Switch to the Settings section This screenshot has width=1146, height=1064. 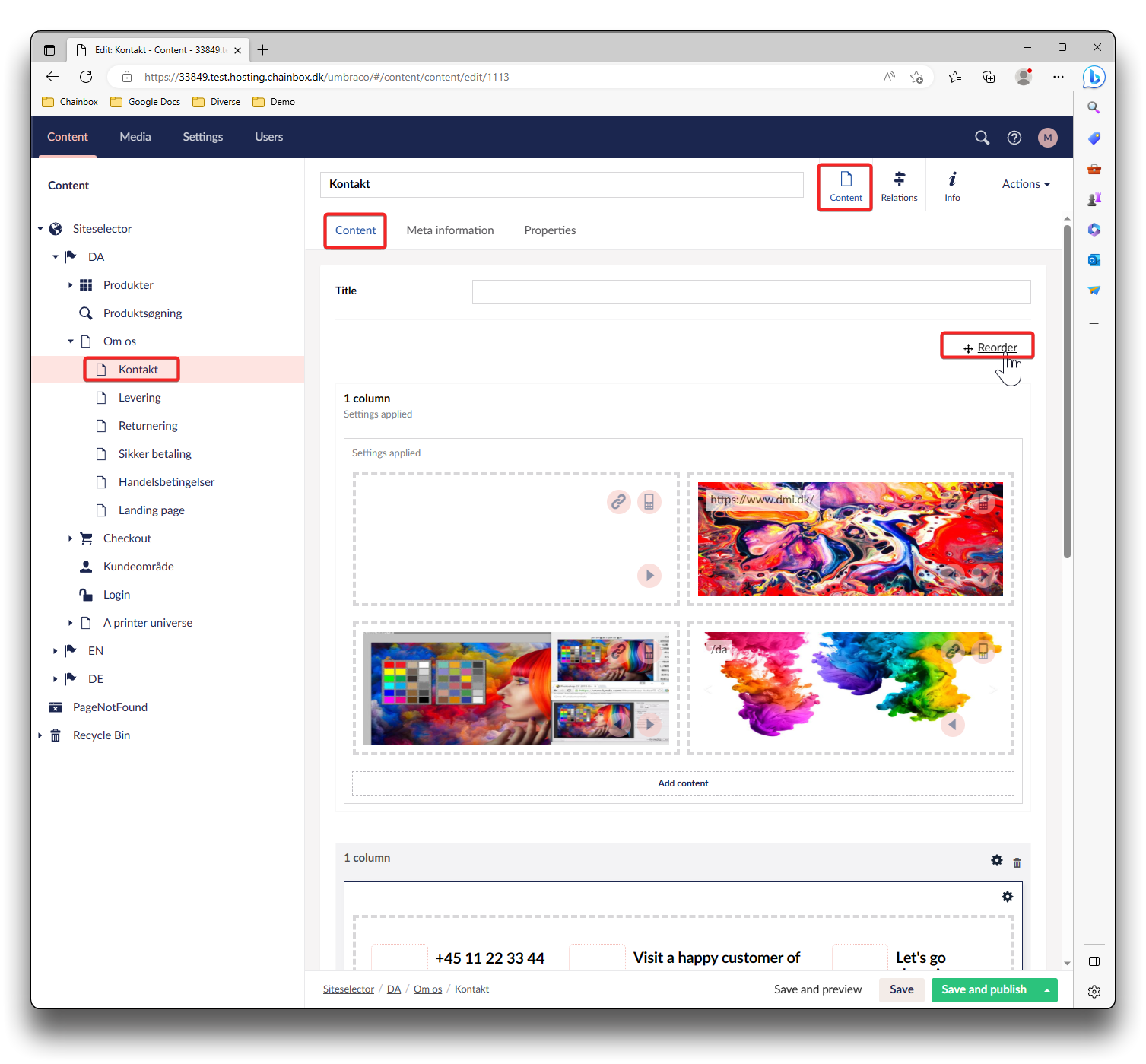202,137
